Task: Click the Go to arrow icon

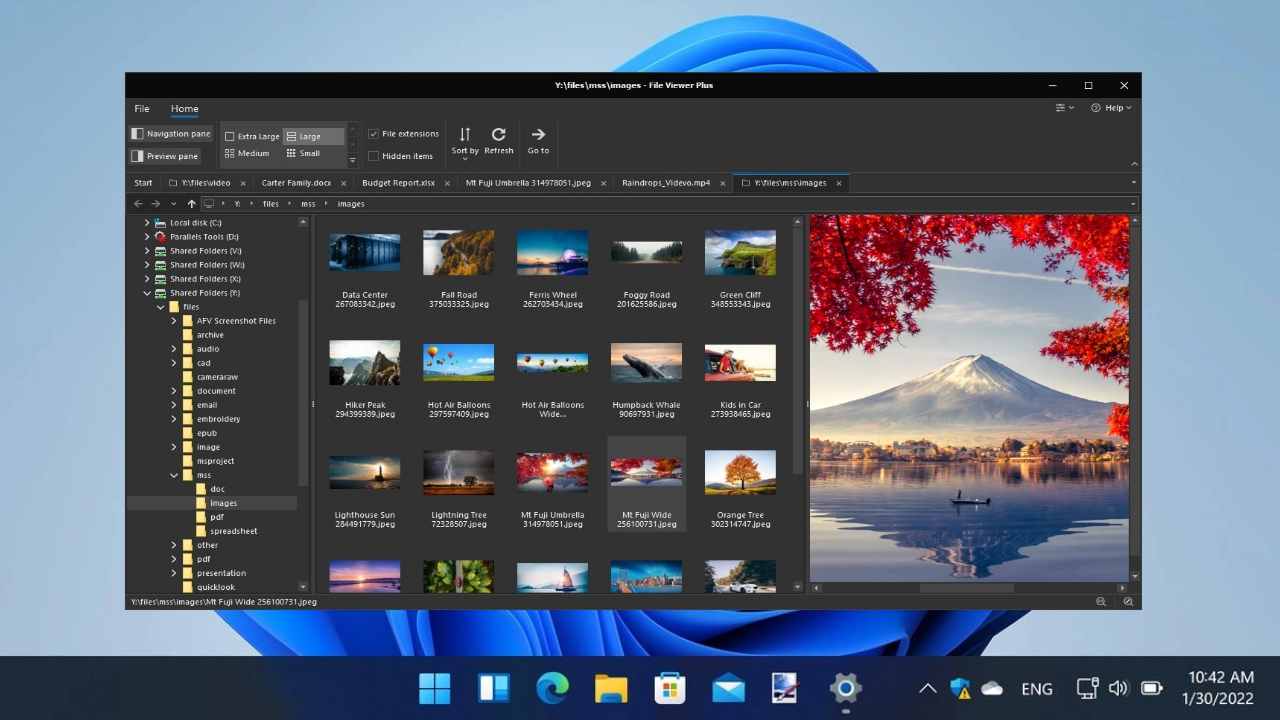Action: click(x=538, y=134)
